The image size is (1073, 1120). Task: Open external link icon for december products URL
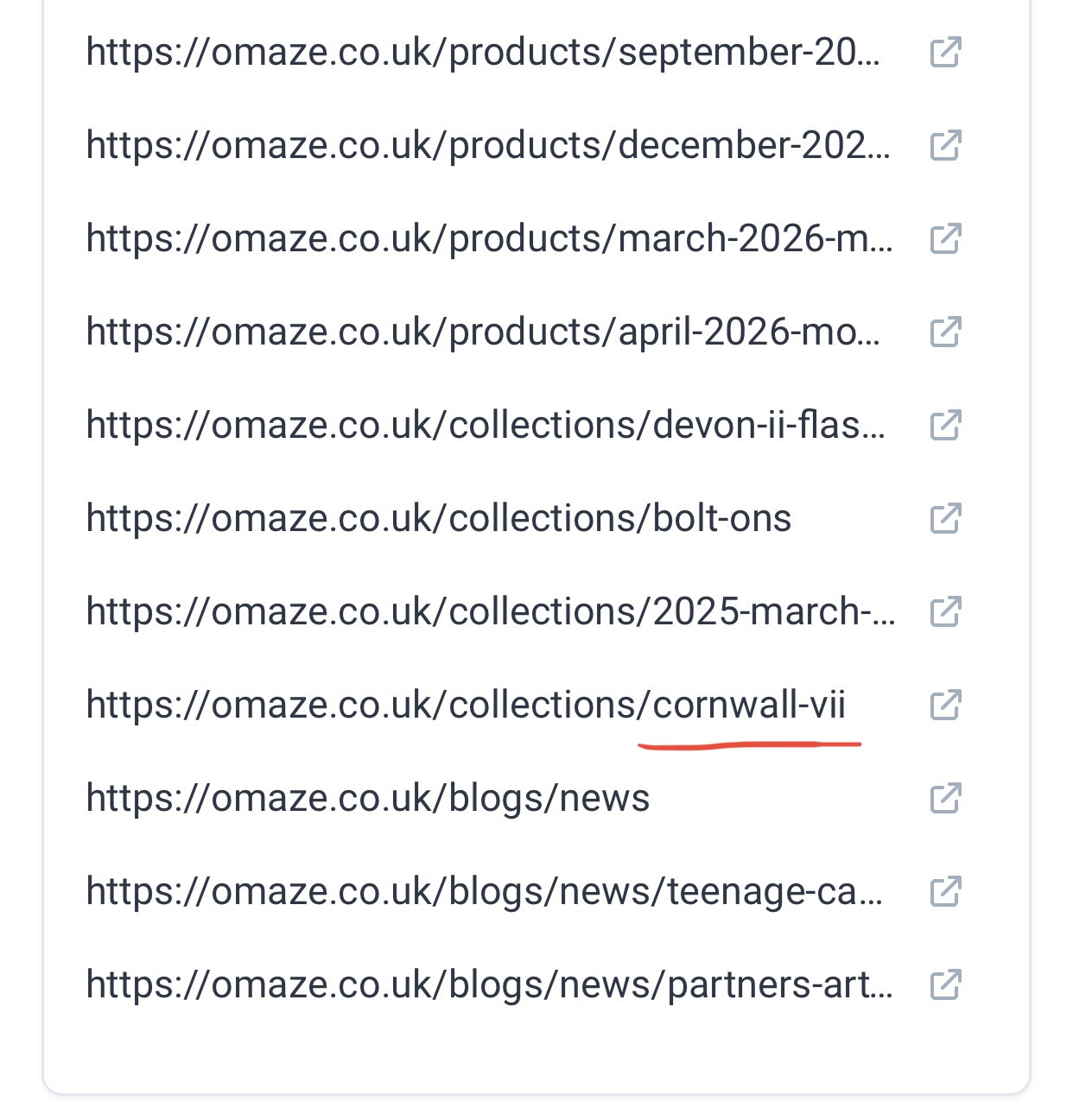[x=945, y=146]
